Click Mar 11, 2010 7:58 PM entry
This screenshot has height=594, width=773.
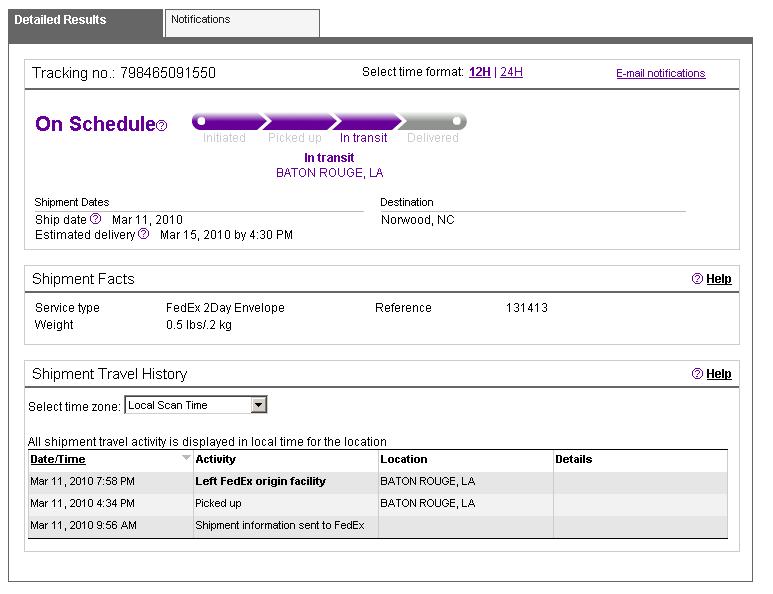click(x=82, y=482)
